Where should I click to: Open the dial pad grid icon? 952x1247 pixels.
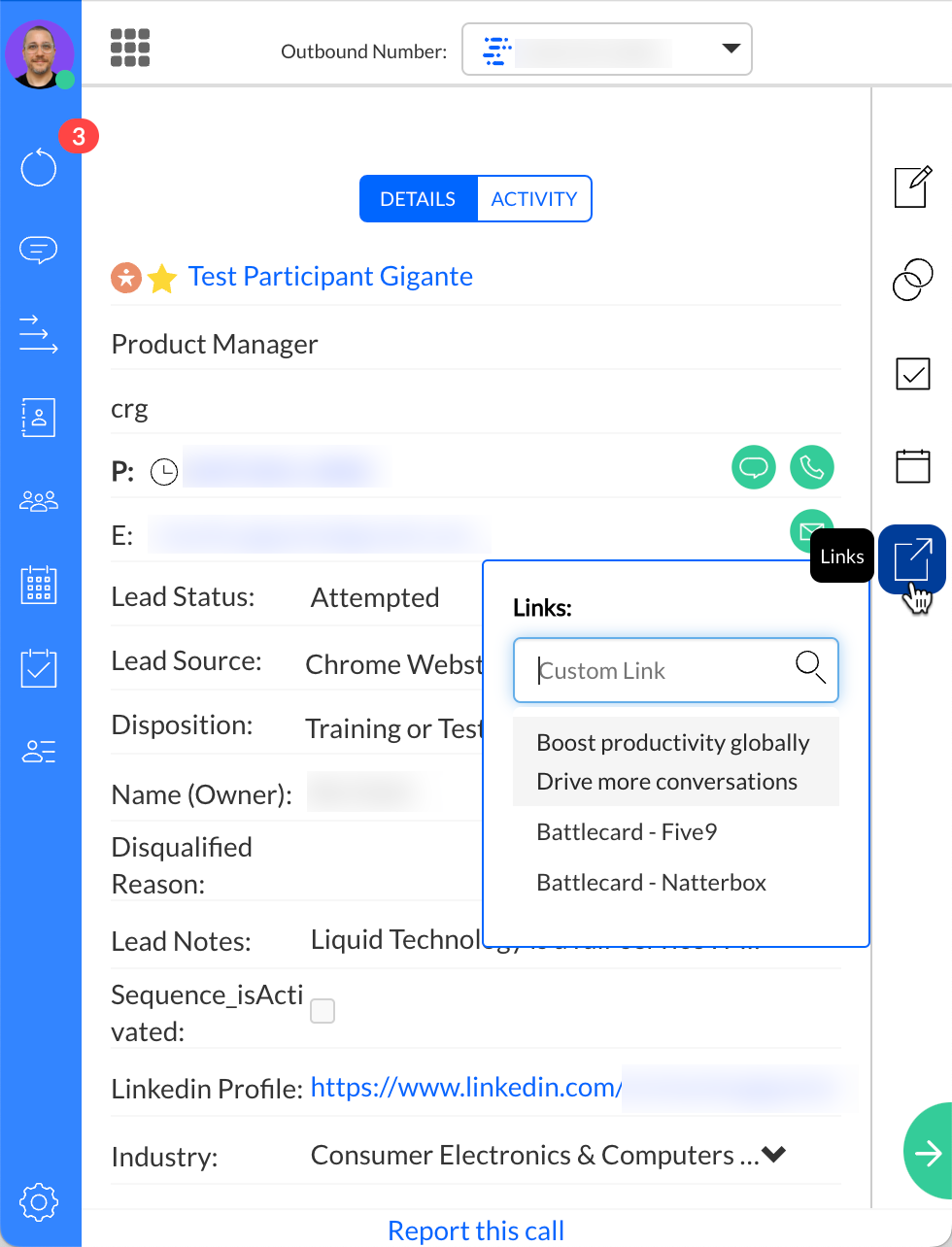pos(130,48)
